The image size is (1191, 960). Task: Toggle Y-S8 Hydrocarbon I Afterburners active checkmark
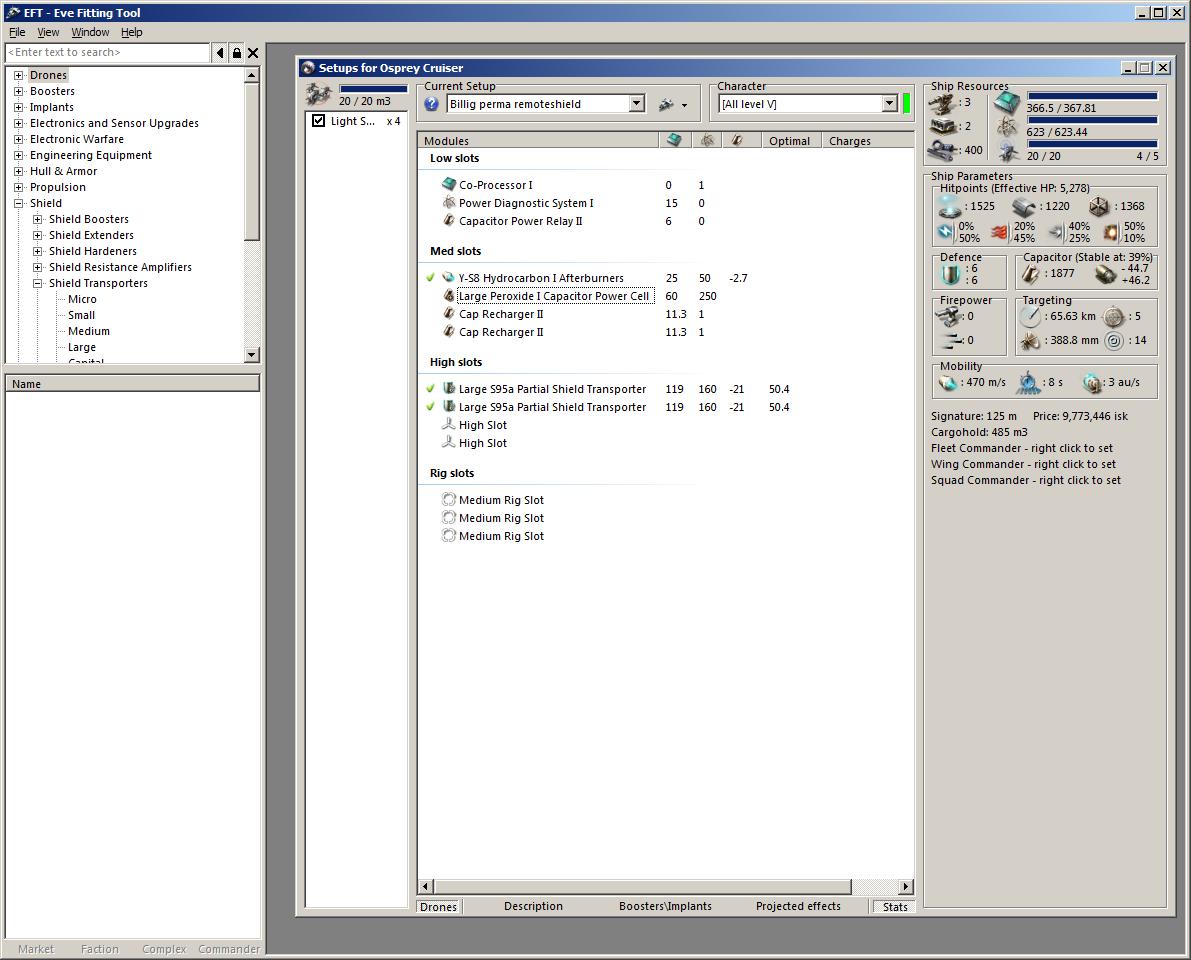[x=431, y=278]
